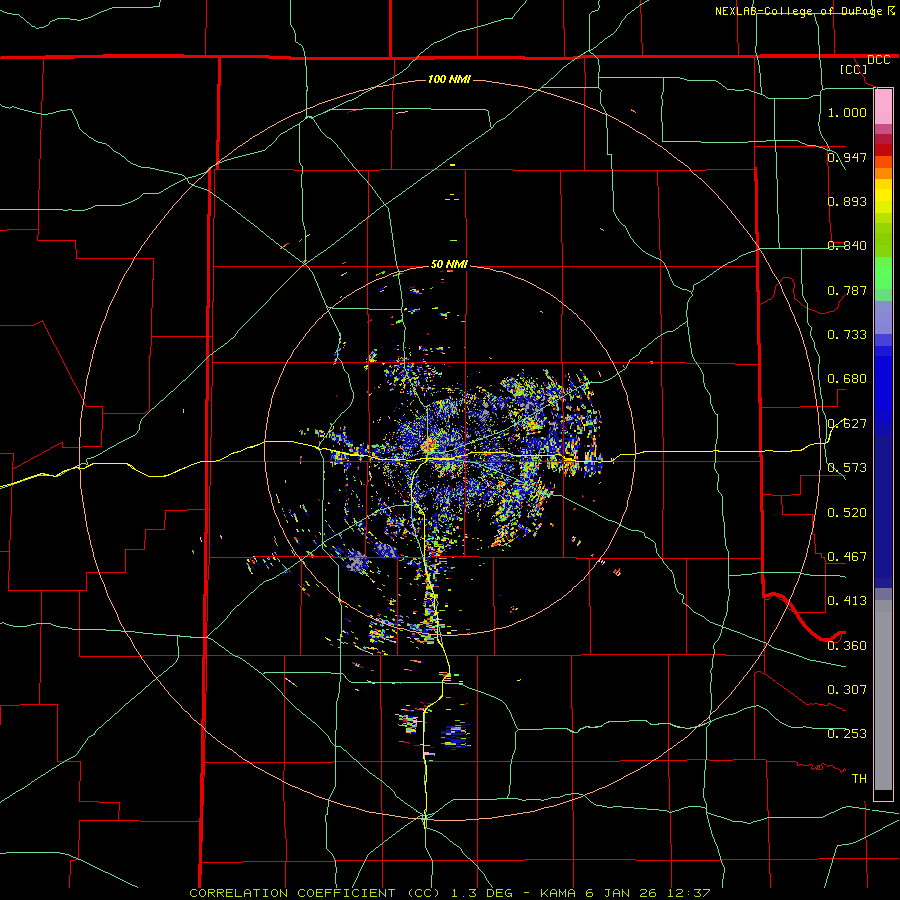This screenshot has width=900, height=900.
Task: Select the 0.467 legend value
Action: tap(847, 557)
